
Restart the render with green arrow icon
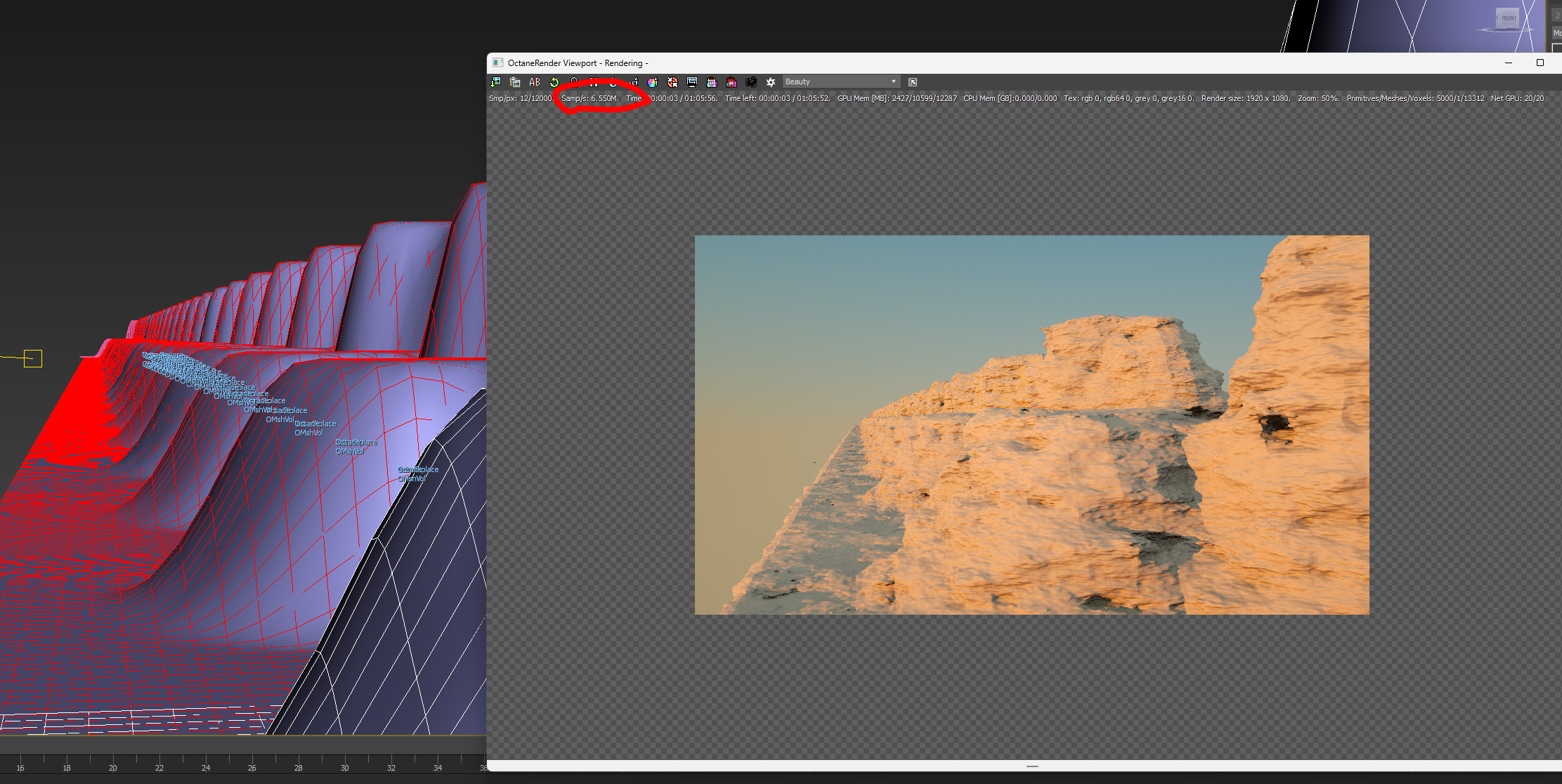554,82
